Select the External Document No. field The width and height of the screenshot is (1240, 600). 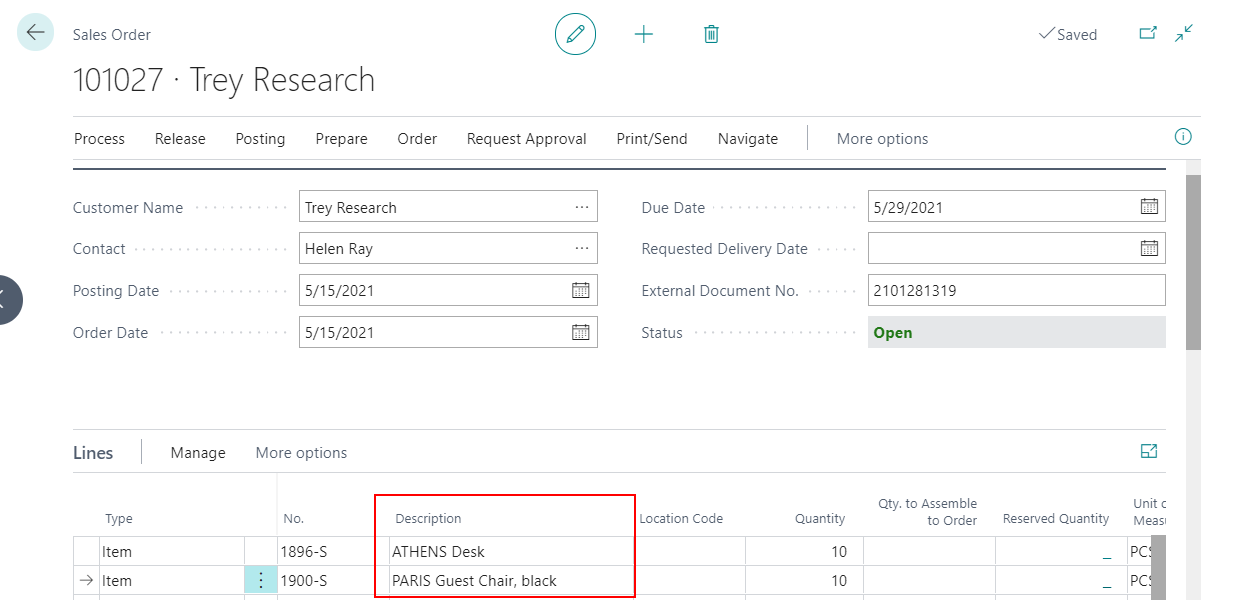pyautogui.click(x=1015, y=290)
